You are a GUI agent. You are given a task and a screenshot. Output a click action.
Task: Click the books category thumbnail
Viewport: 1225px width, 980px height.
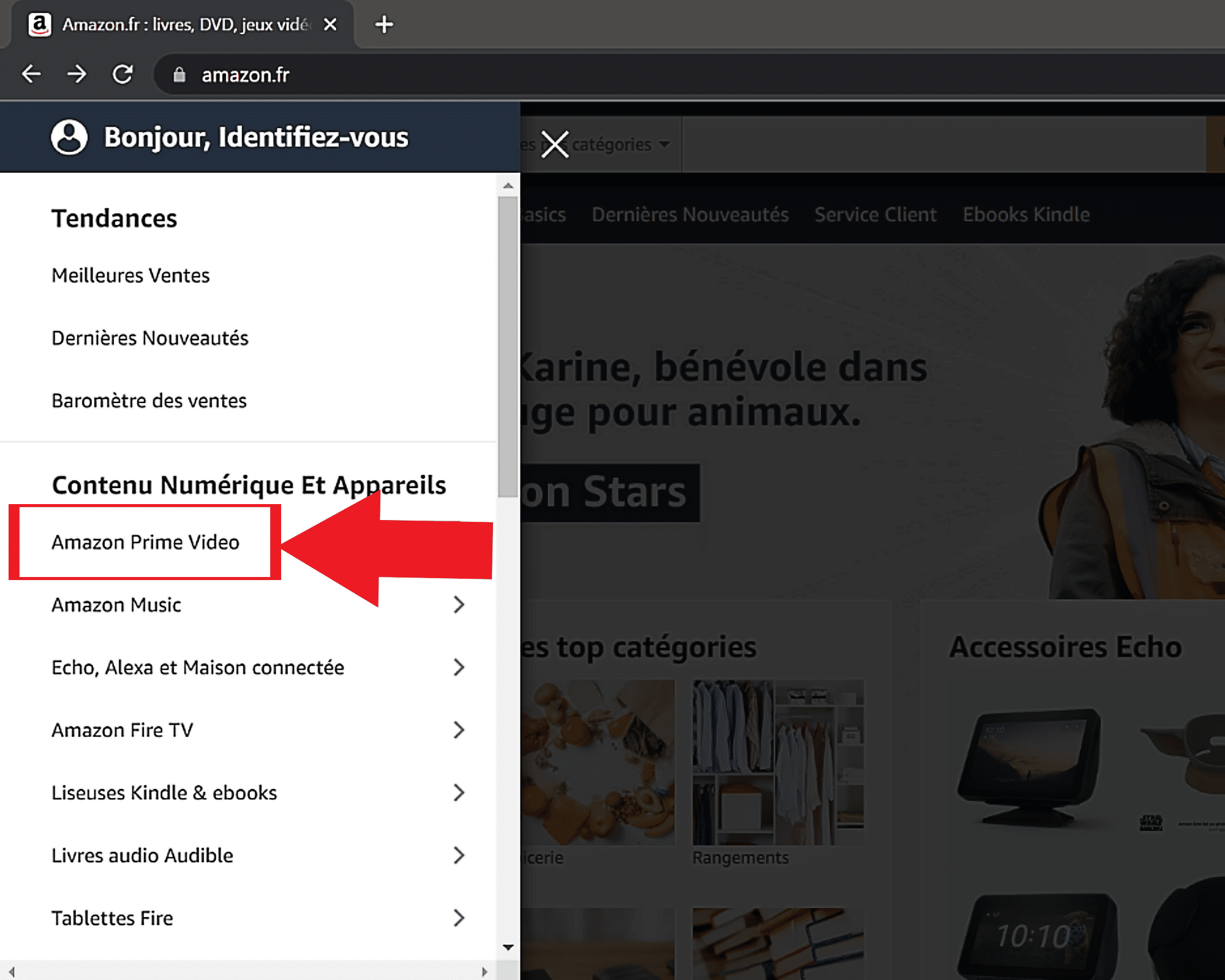778,943
